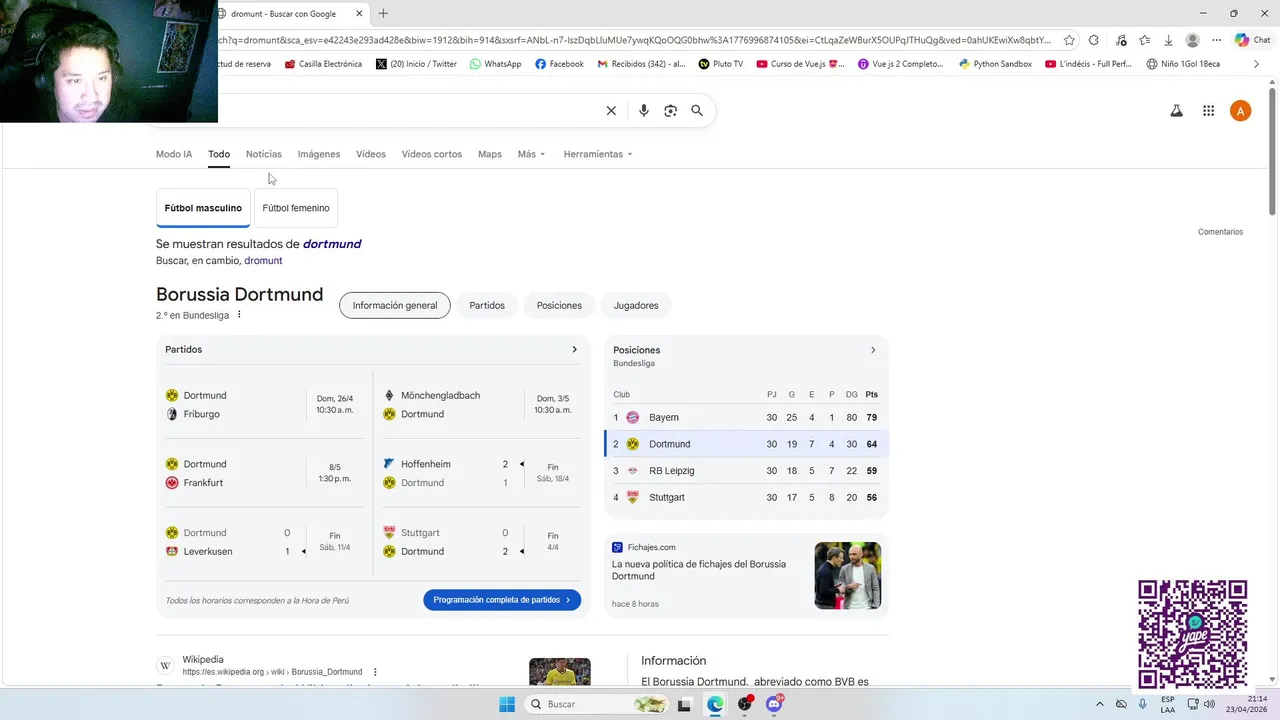Select the Posiciones chip
The image size is (1280, 720).
(559, 305)
